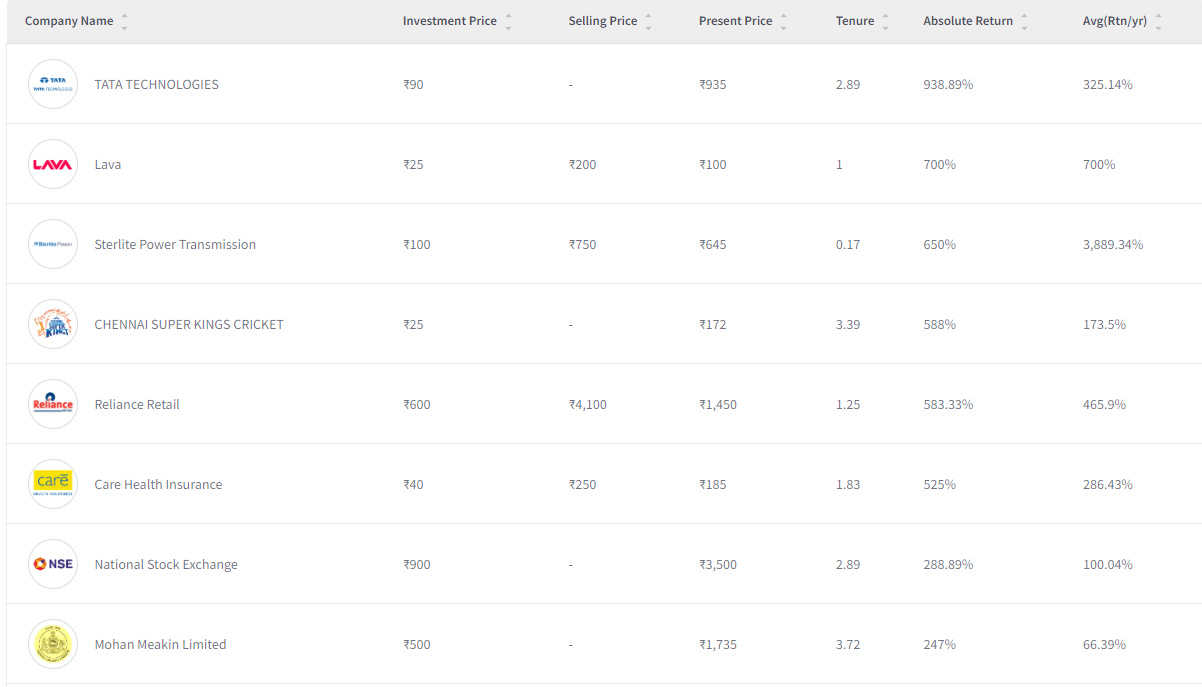Select the CHENNAI SUPER KINGS CRICKET name
Viewport: 1202px width, 687px height.
[x=189, y=324]
